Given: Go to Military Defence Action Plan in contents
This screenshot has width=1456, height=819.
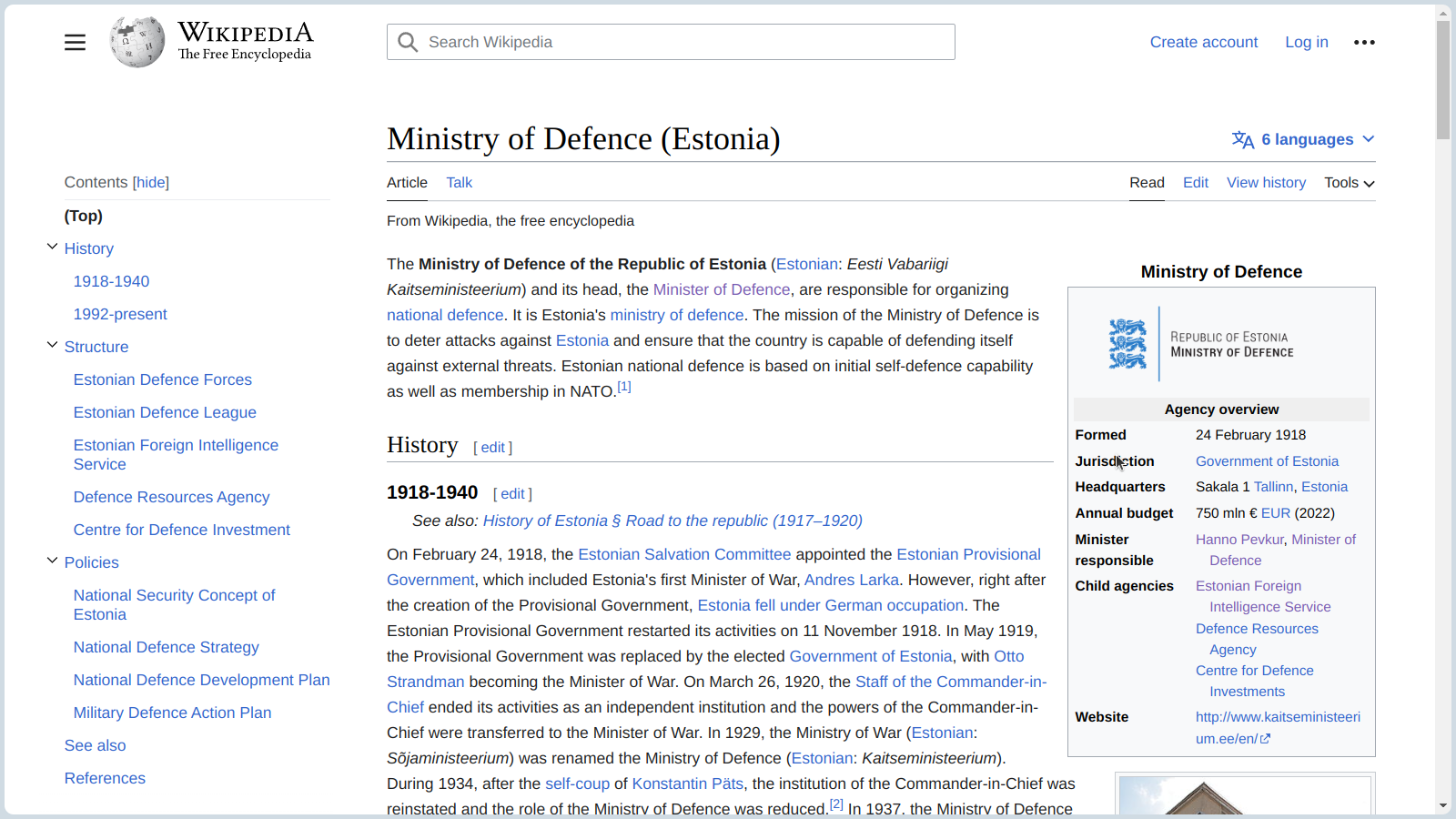Looking at the screenshot, I should click(x=172, y=713).
